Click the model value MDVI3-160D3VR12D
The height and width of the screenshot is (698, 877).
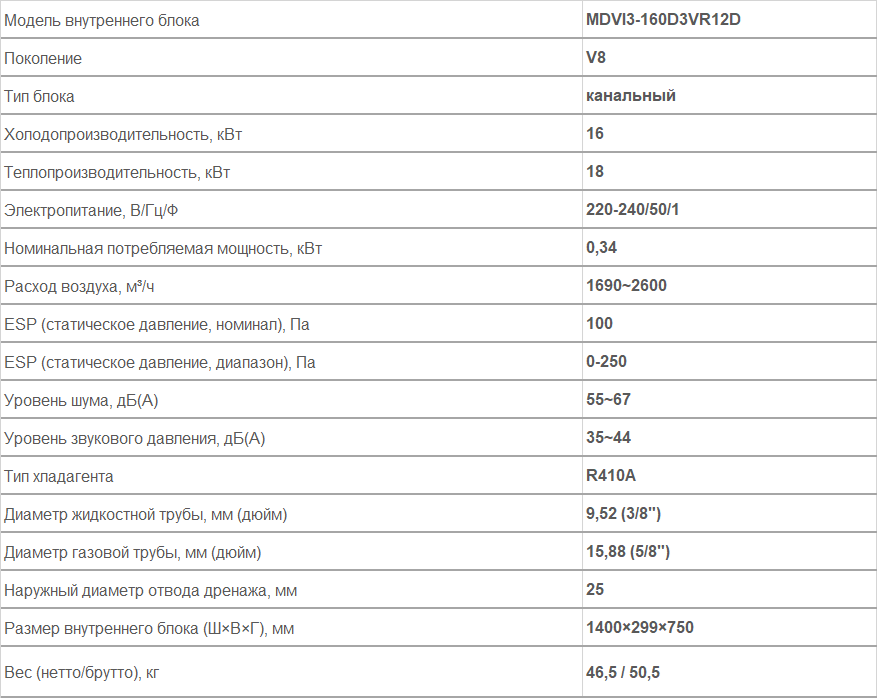click(663, 20)
